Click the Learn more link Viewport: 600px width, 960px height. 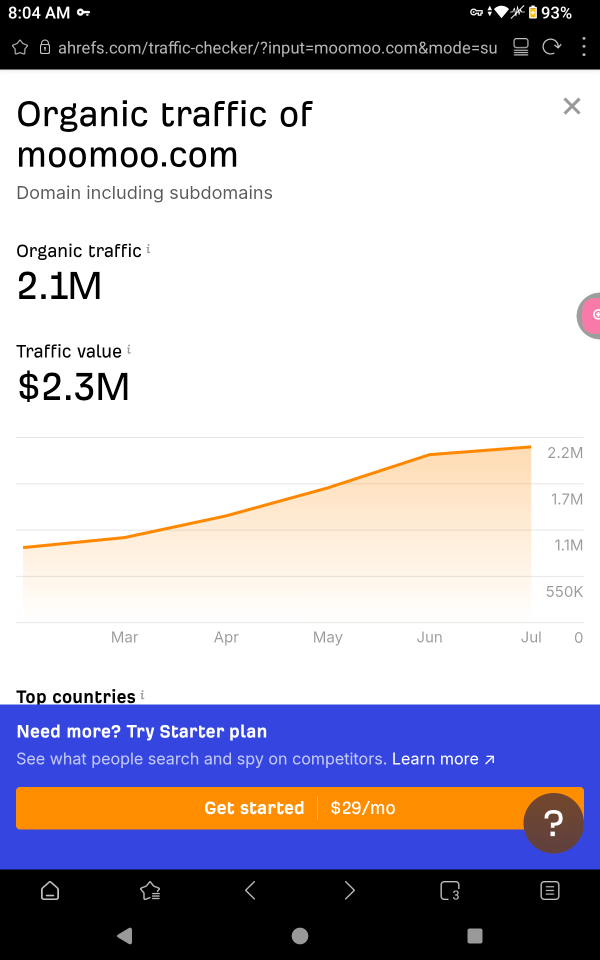point(443,759)
